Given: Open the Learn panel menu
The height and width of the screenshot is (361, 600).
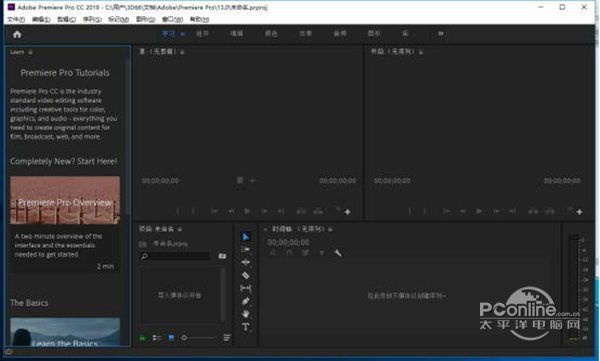Looking at the screenshot, I should pos(30,52).
